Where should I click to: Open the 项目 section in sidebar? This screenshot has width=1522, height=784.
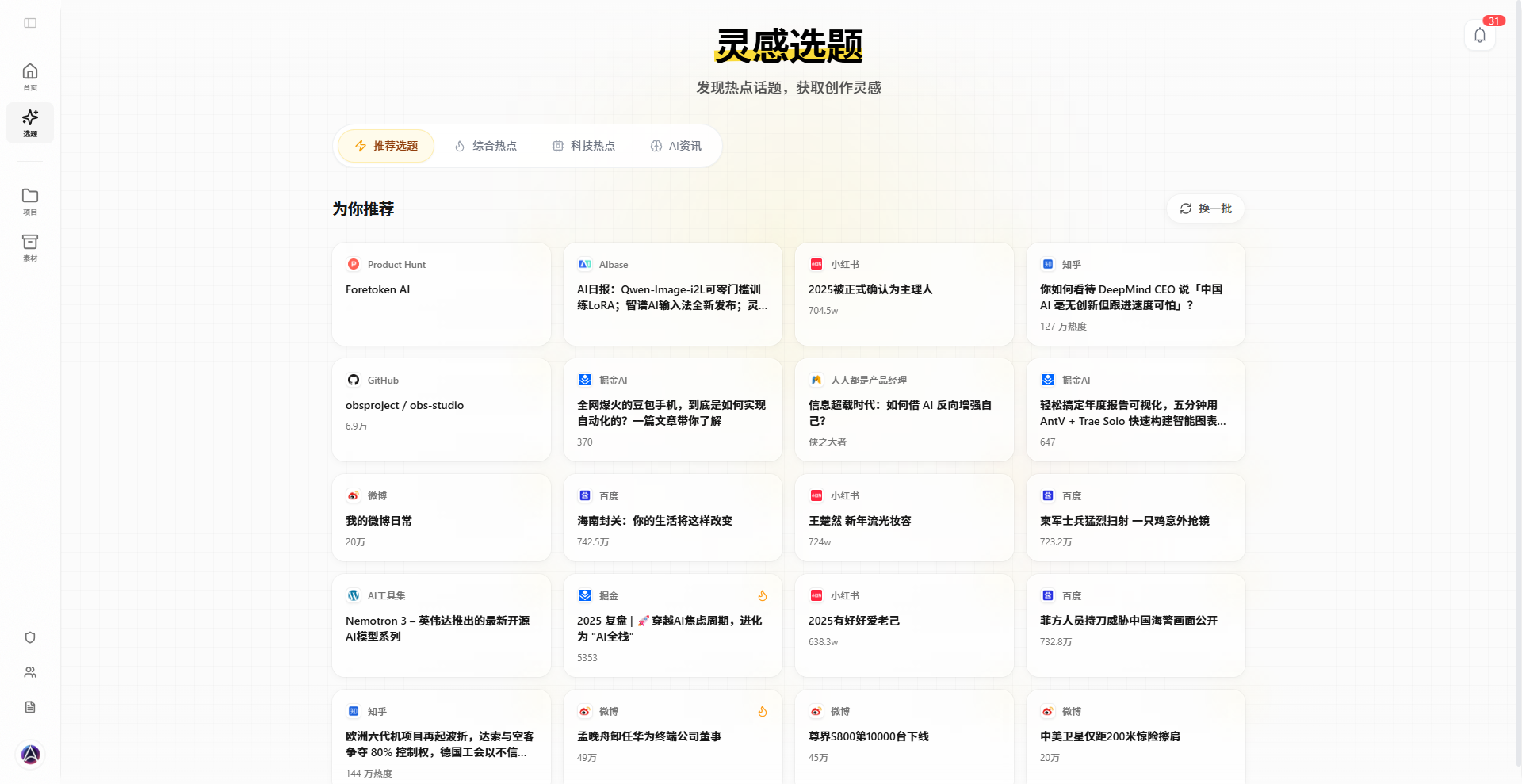click(30, 201)
